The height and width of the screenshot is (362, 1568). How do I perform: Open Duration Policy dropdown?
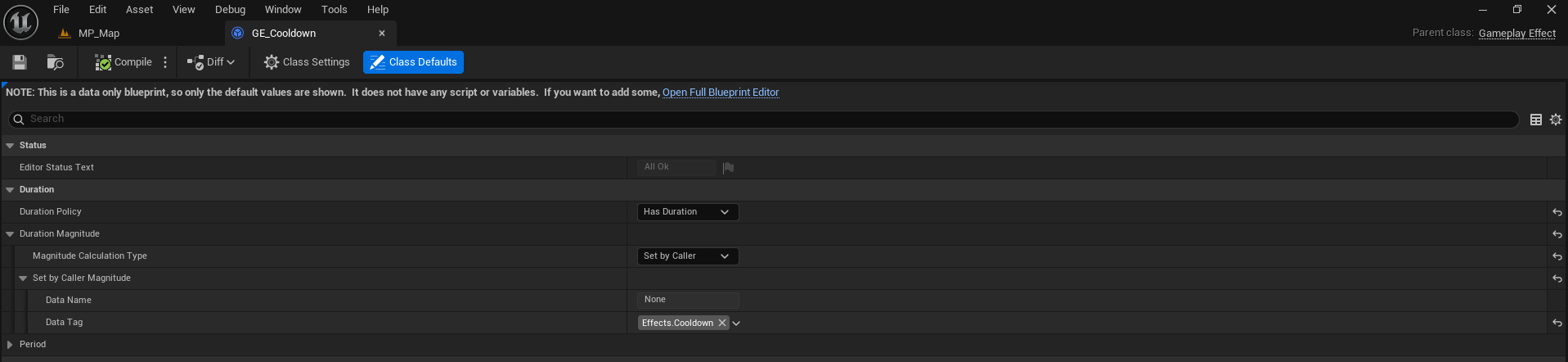[687, 212]
